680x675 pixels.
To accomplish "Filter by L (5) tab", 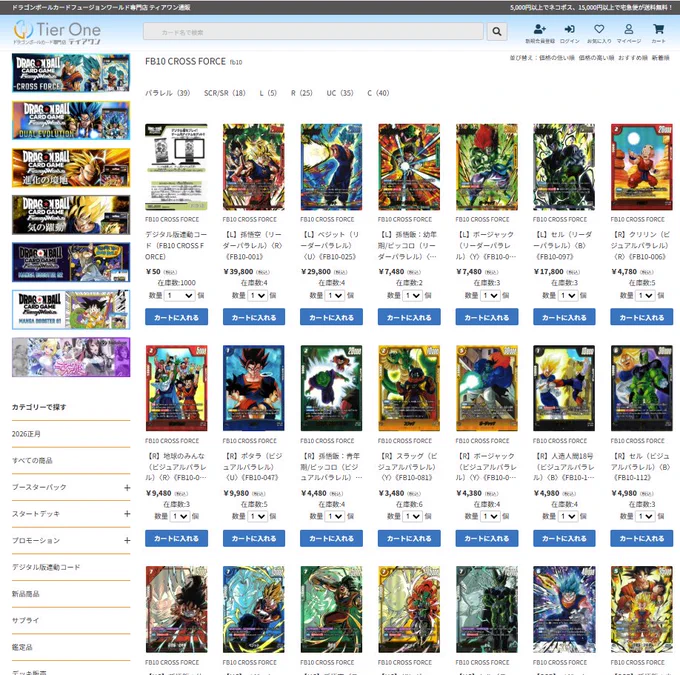I will coord(268,93).
